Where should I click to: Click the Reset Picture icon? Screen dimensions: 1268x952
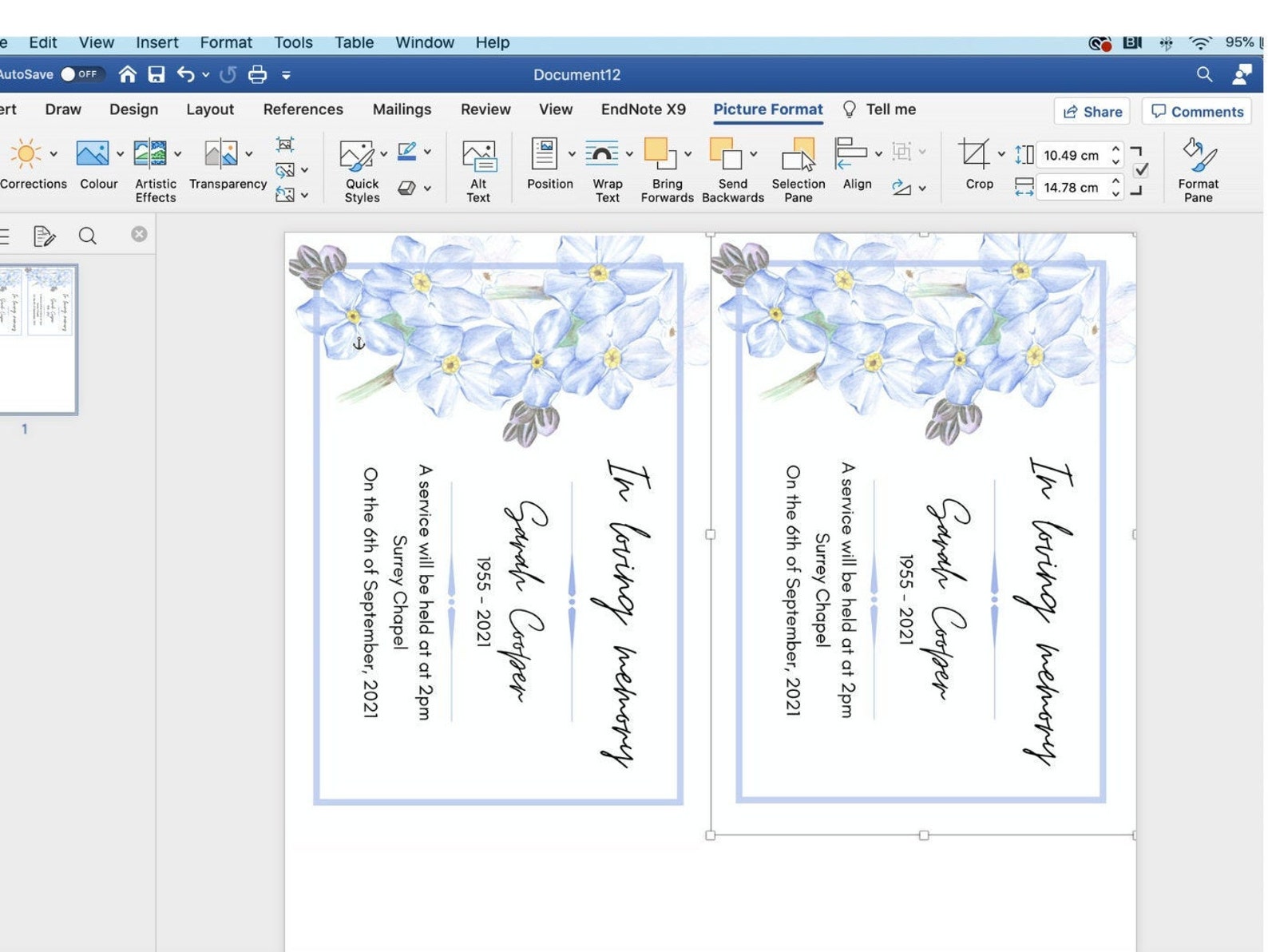click(285, 194)
